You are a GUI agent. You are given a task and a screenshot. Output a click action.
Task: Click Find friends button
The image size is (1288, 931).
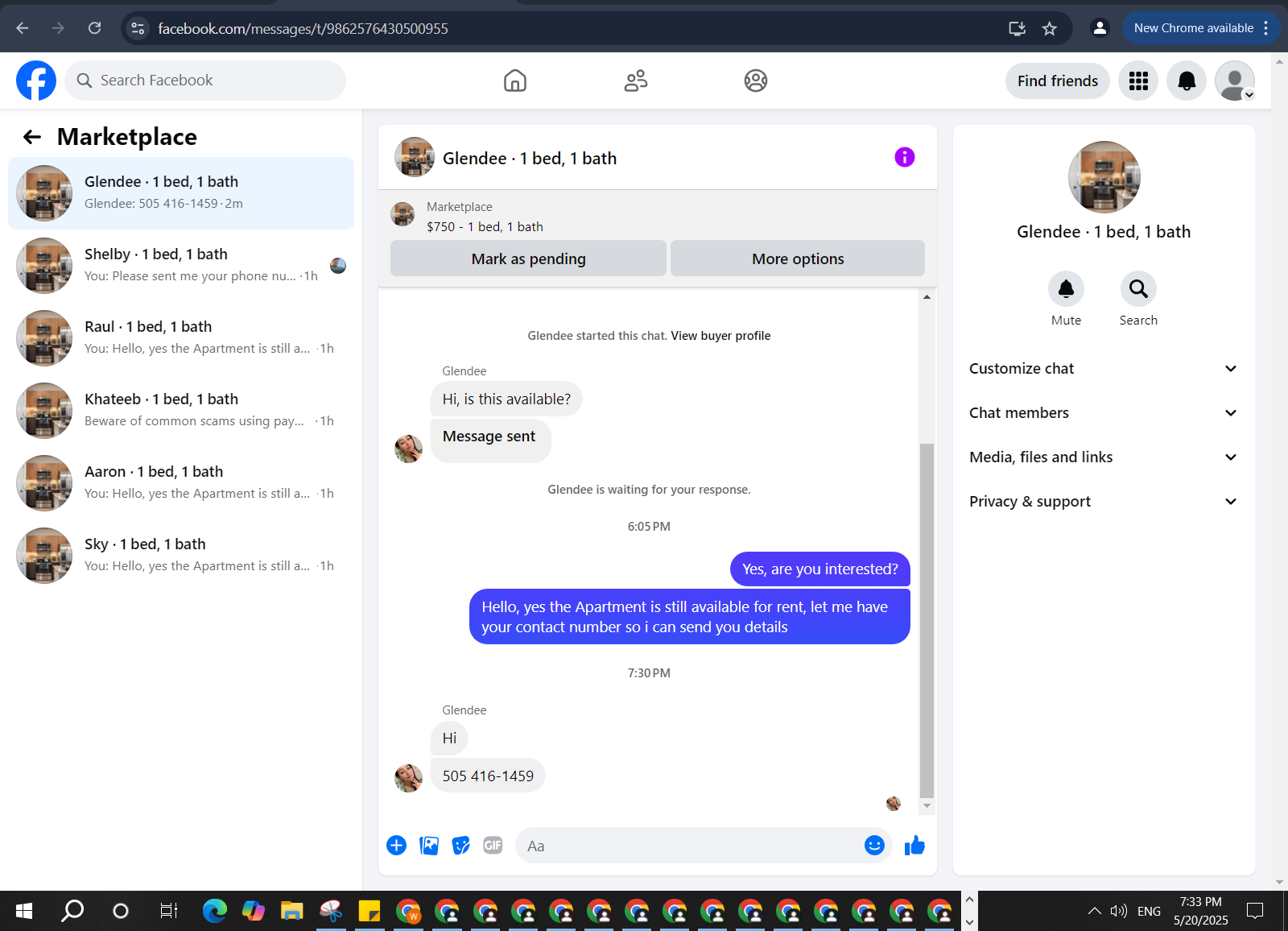1057,81
